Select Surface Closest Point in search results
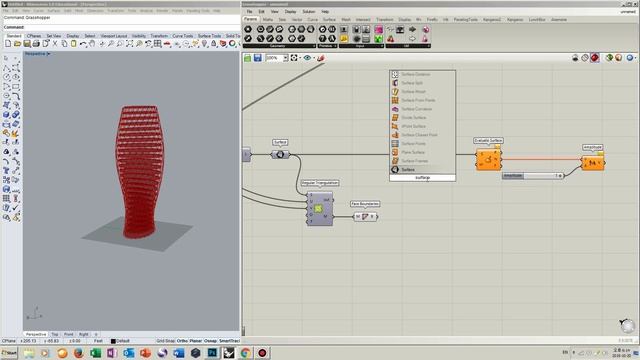This screenshot has height=360, width=640. [x=422, y=135]
